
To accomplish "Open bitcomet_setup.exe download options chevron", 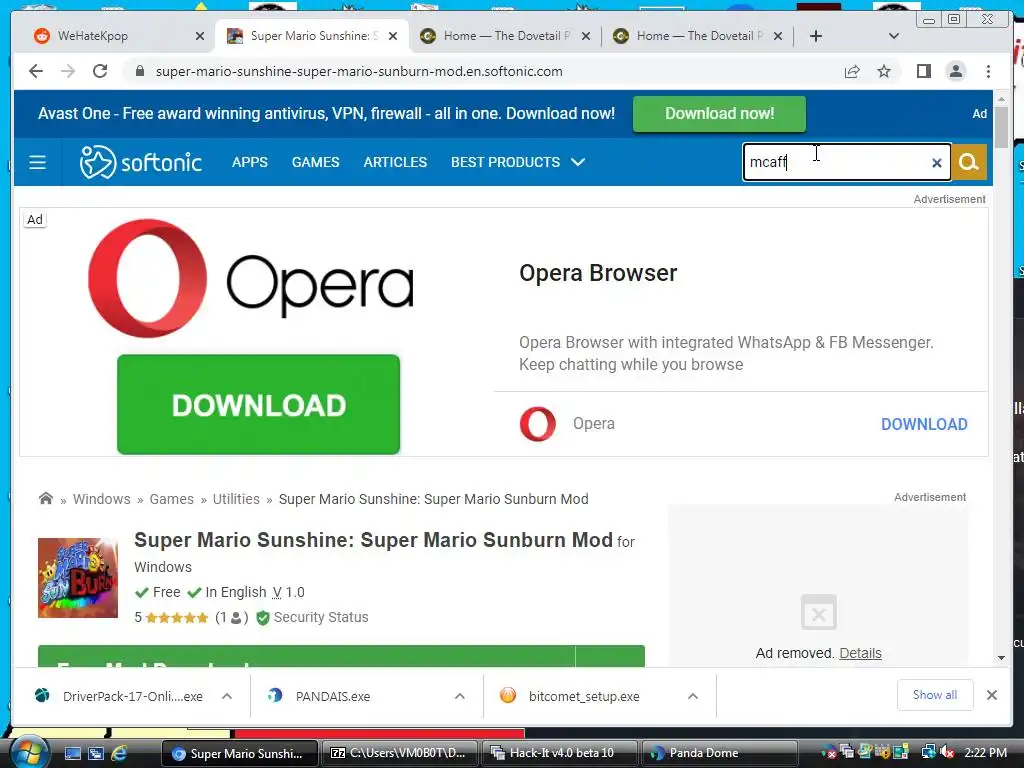I will 693,696.
